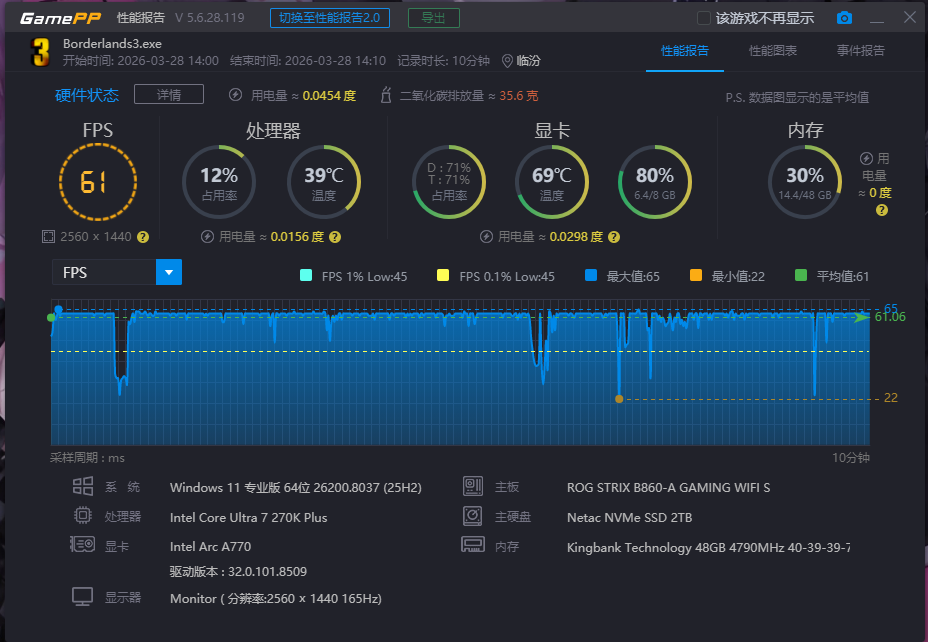The height and width of the screenshot is (642, 928).
Task: Click the VRAM 80% gauge
Action: 655,182
